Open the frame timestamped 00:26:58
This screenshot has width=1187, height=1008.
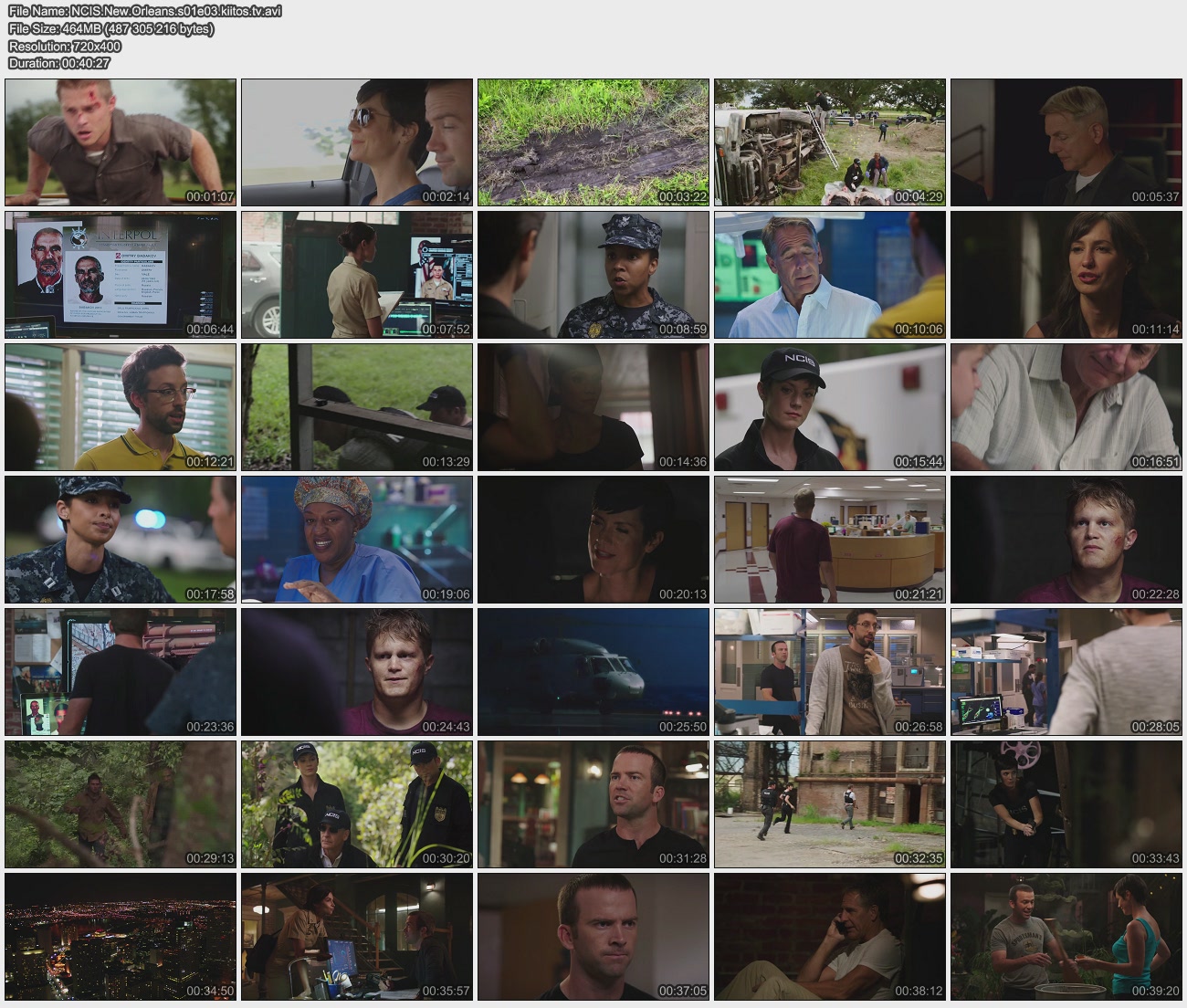830,672
